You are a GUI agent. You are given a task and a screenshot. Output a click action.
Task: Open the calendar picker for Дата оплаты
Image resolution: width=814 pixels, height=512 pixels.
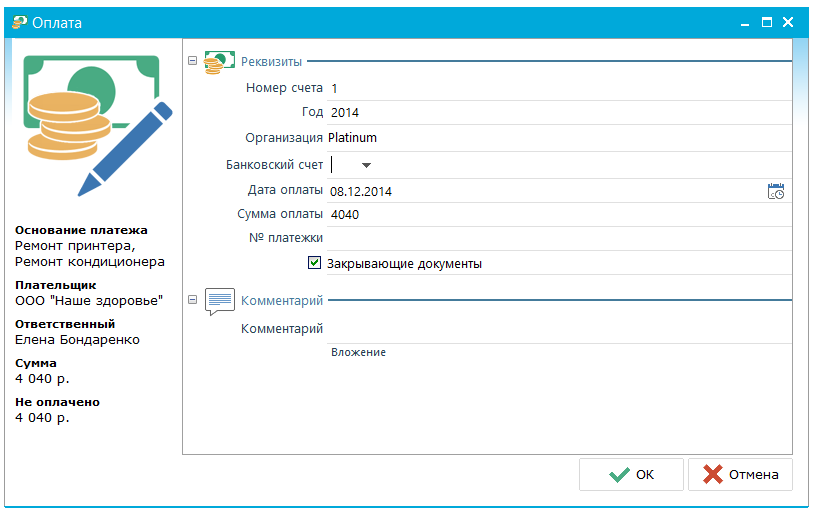(776, 191)
